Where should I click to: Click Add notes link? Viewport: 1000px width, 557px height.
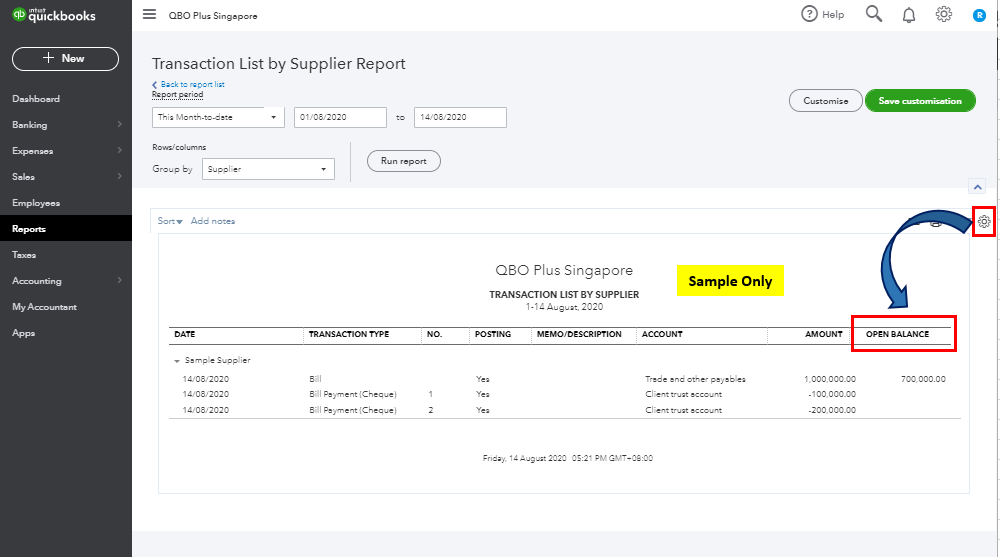pyautogui.click(x=213, y=221)
